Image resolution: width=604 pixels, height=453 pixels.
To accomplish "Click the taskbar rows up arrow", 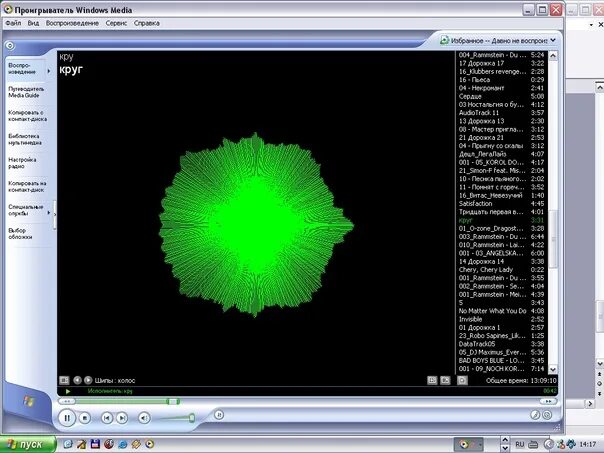I will click(505, 440).
